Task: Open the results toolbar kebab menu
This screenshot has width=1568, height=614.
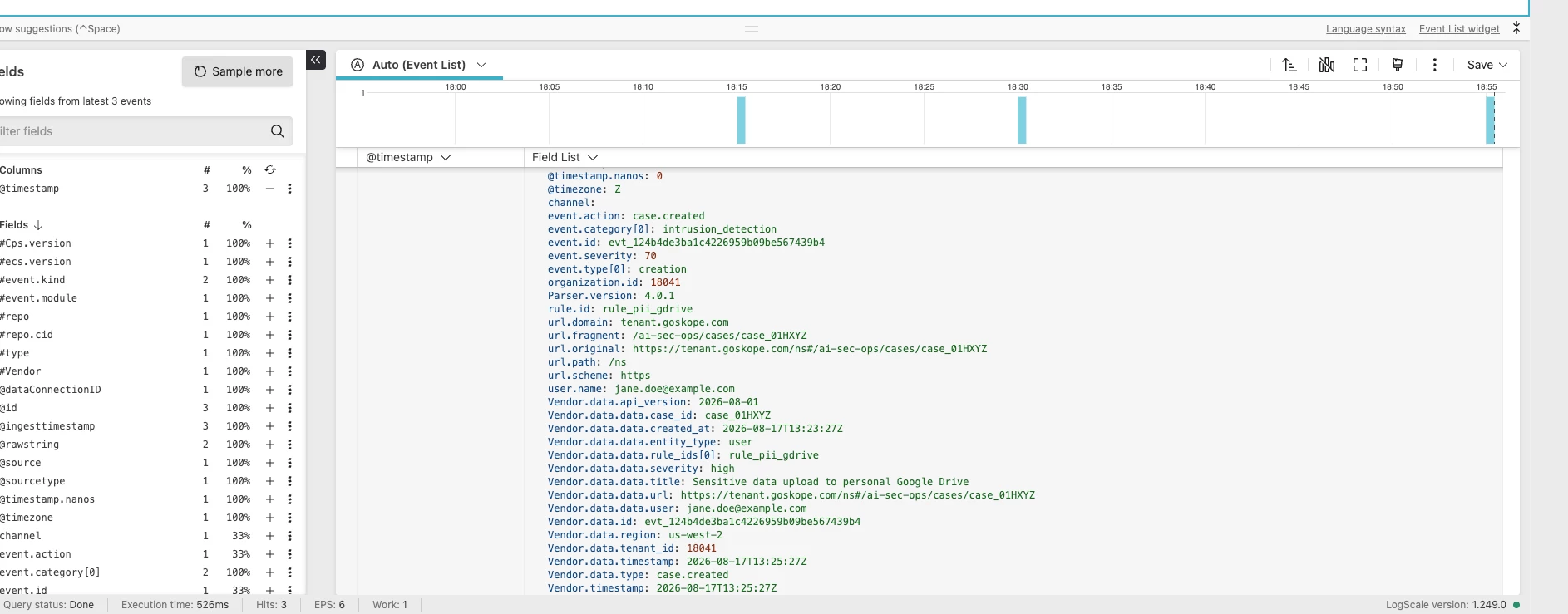Action: click(x=1435, y=65)
